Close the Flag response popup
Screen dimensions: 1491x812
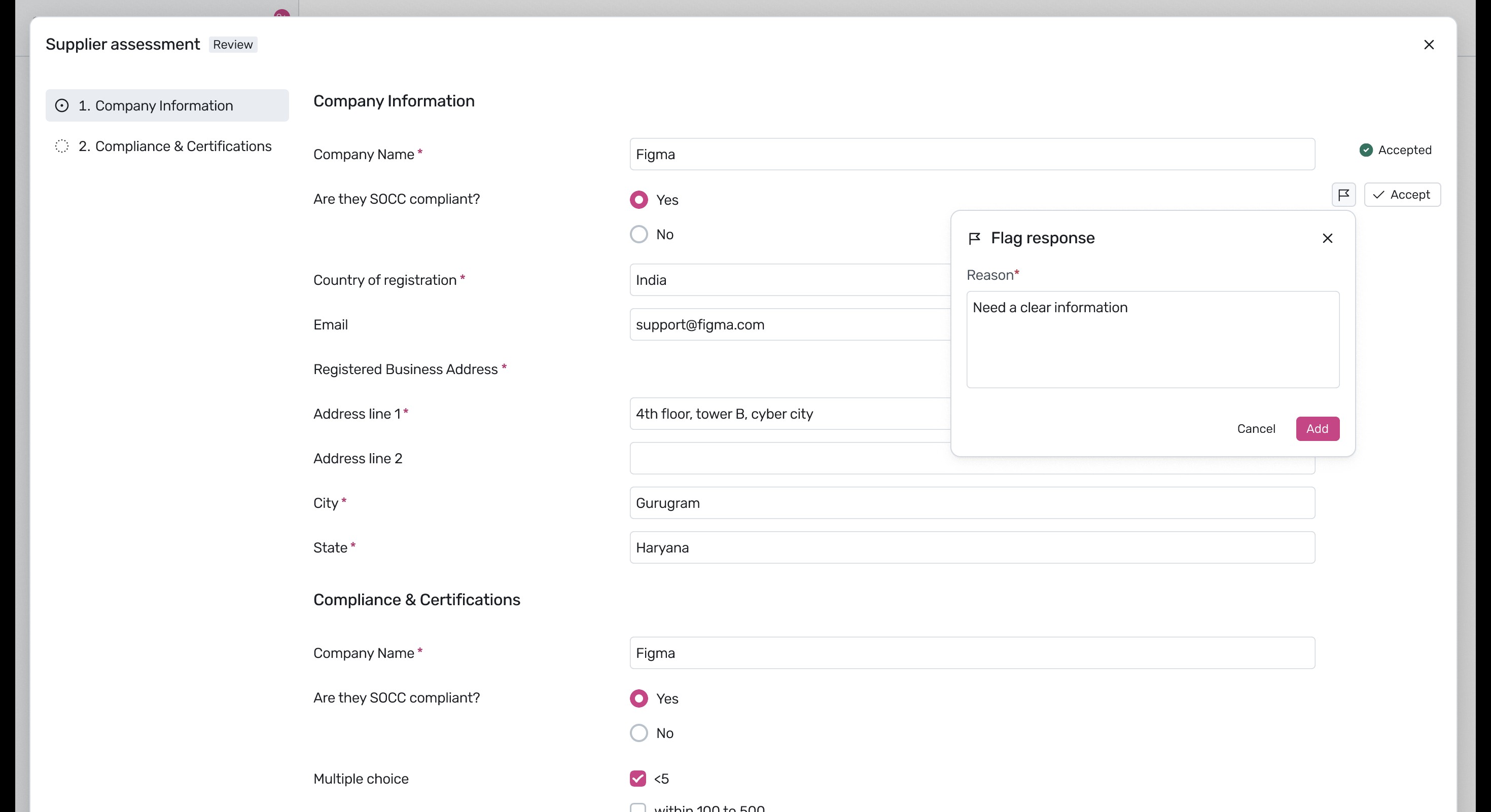point(1327,238)
